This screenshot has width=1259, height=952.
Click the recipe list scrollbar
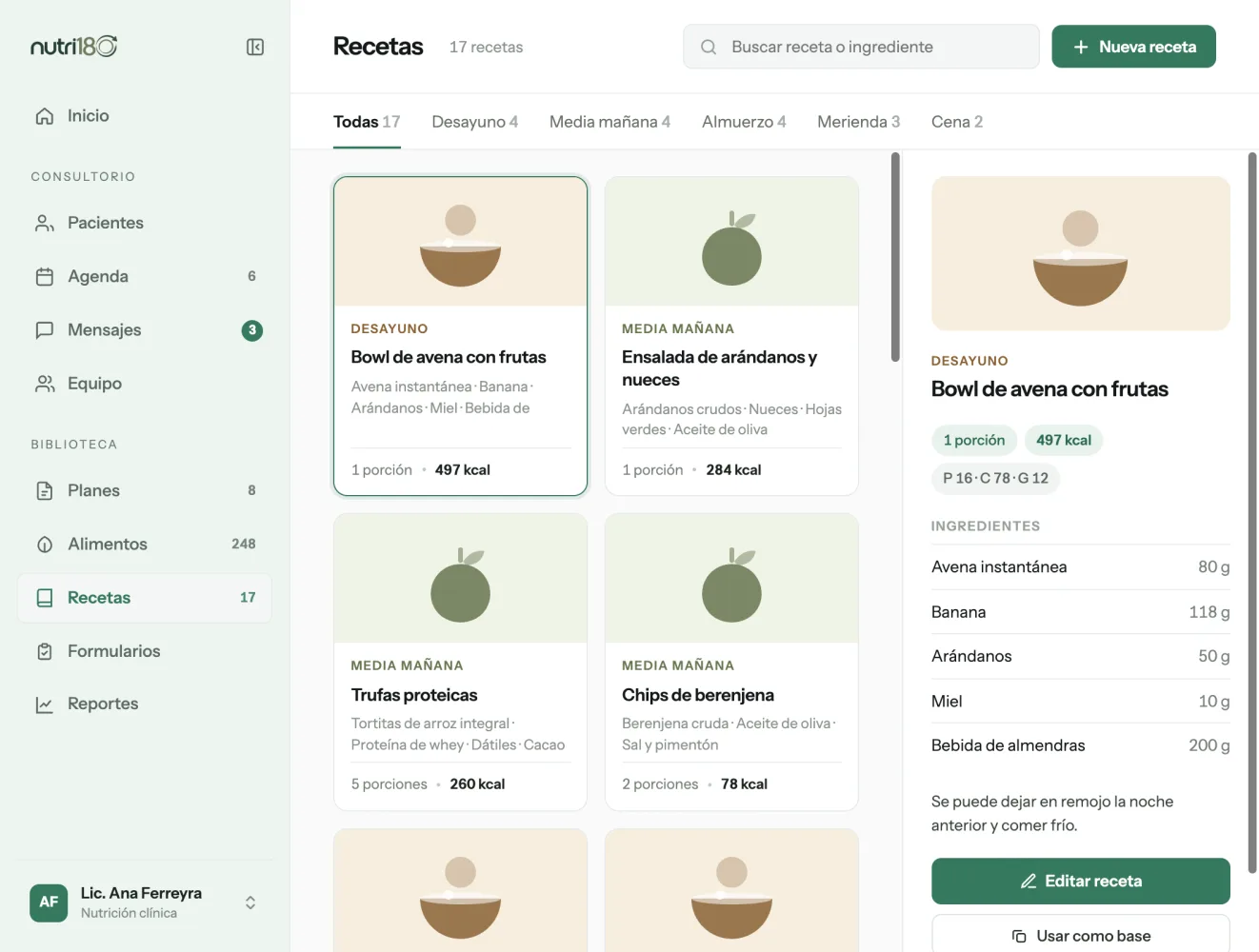click(895, 257)
